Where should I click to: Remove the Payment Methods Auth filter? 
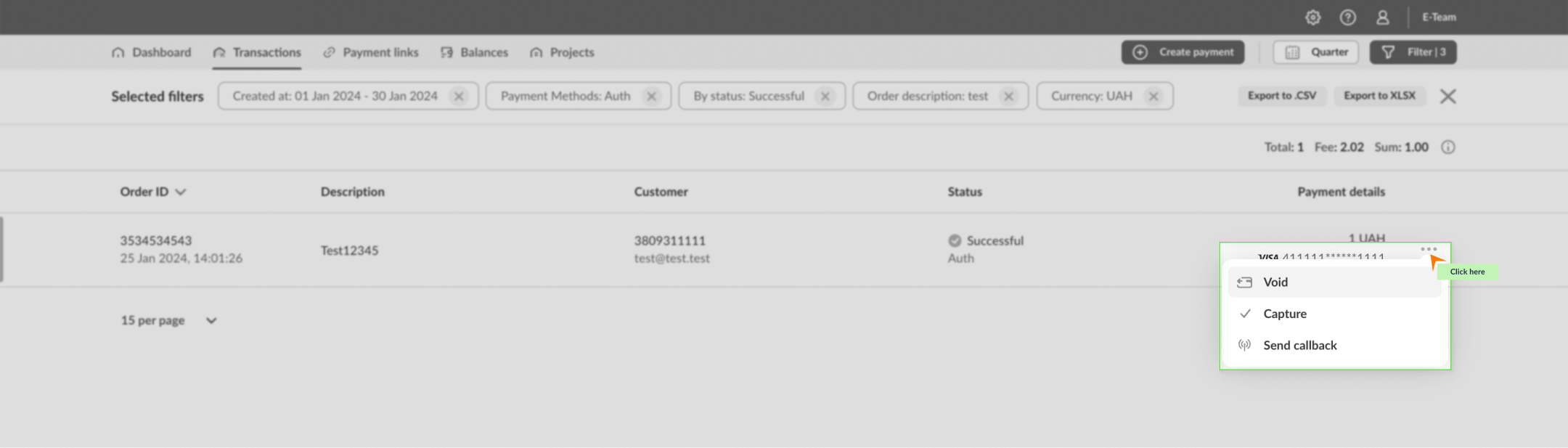pos(651,97)
